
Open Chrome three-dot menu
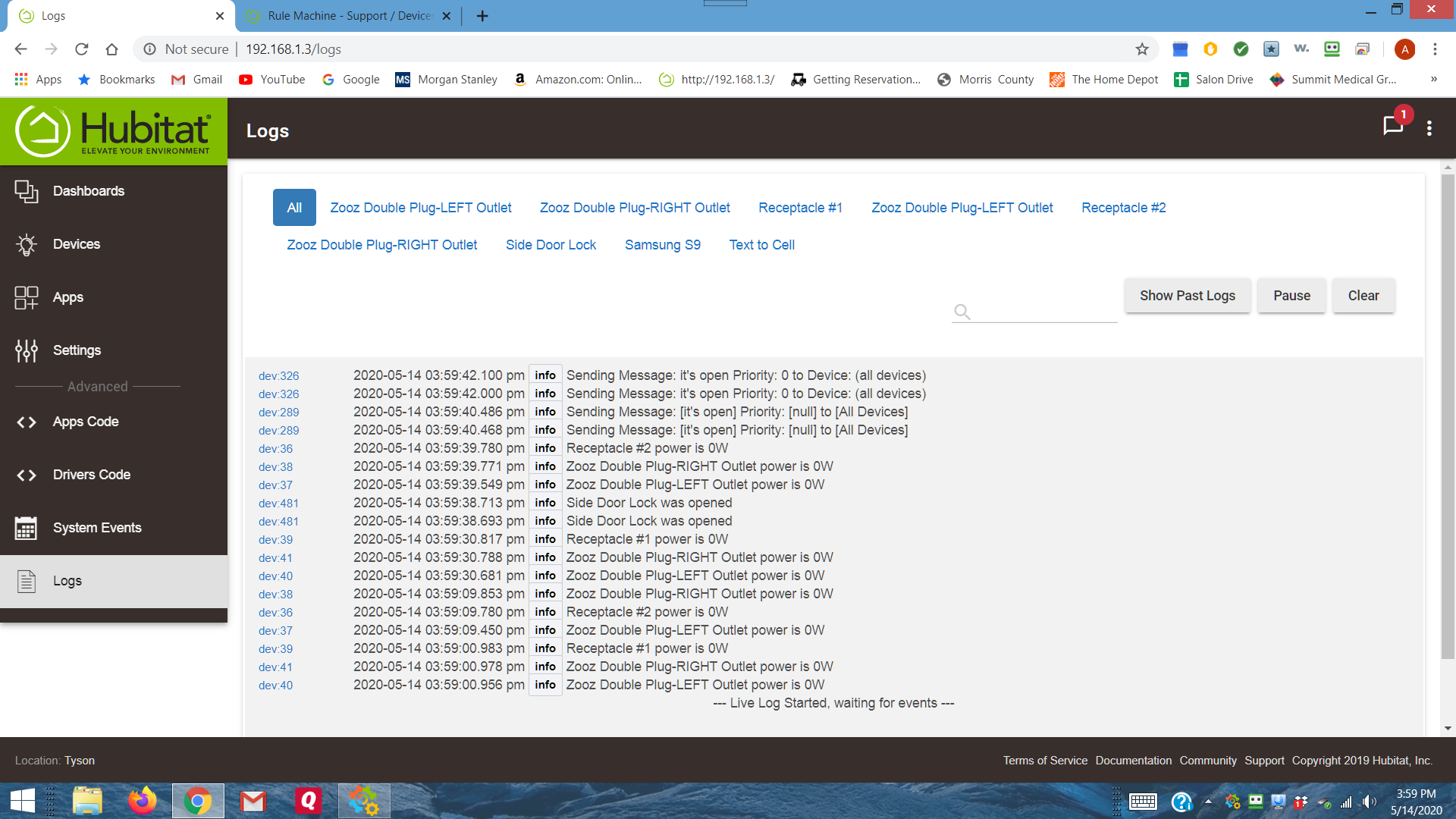coord(1435,49)
